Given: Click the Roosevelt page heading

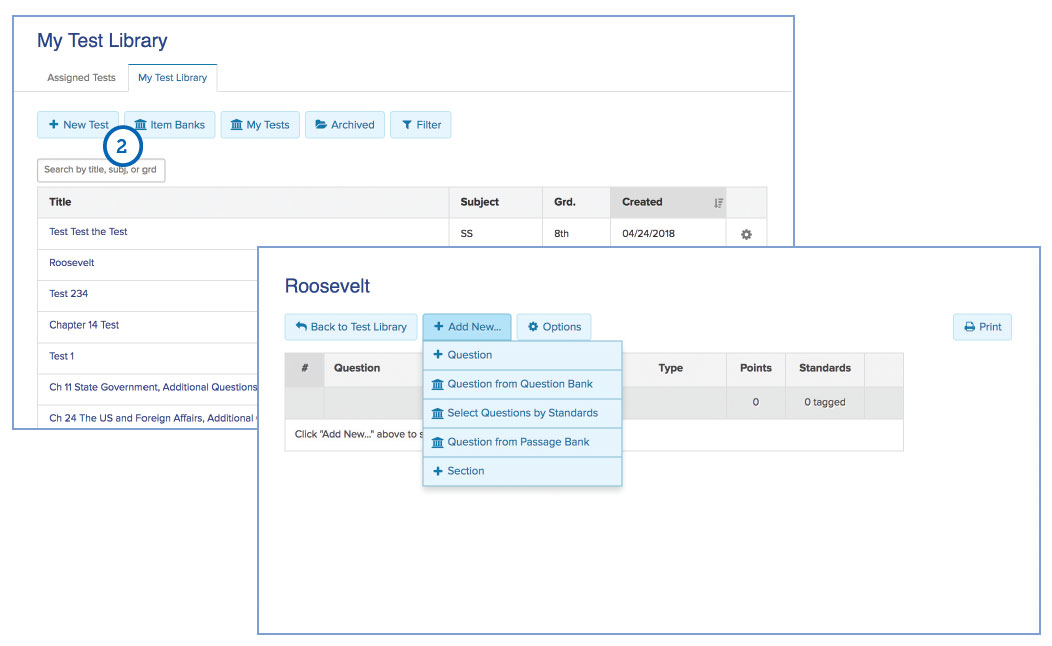Looking at the screenshot, I should (327, 286).
